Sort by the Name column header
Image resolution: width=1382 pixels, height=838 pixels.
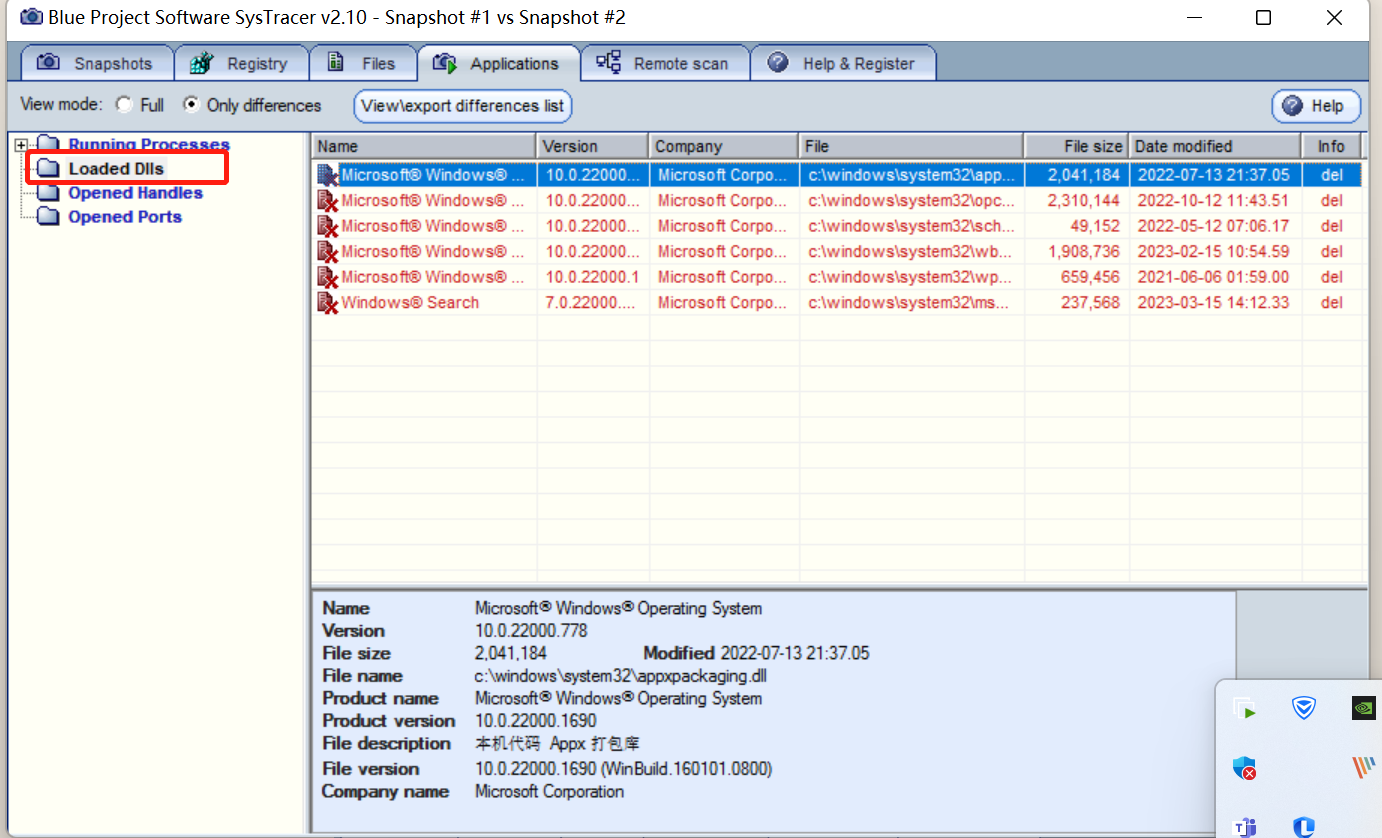[x=424, y=146]
